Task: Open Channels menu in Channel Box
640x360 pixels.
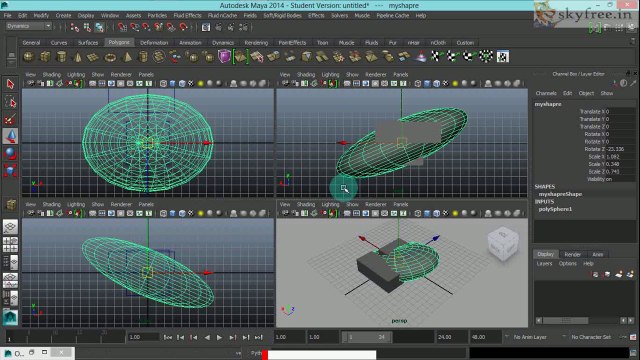Action: click(546, 93)
